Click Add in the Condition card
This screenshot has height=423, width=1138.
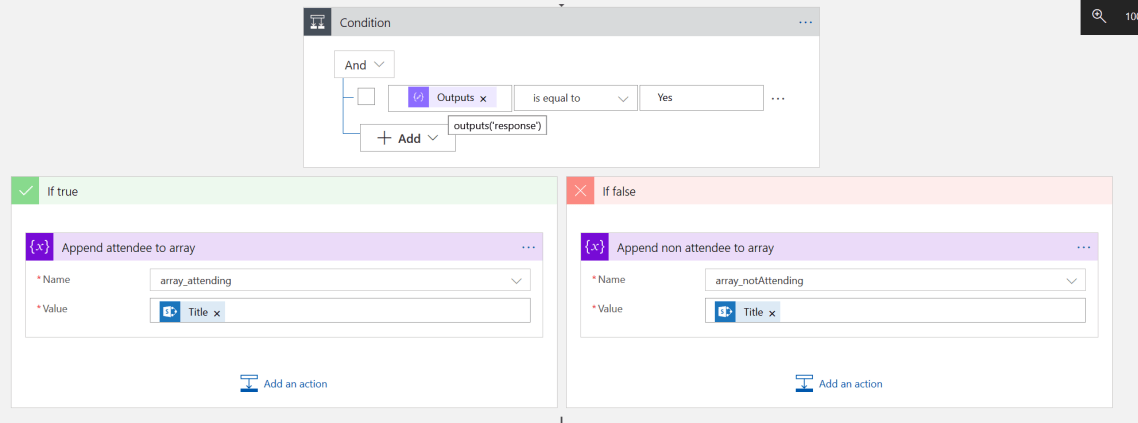408,139
